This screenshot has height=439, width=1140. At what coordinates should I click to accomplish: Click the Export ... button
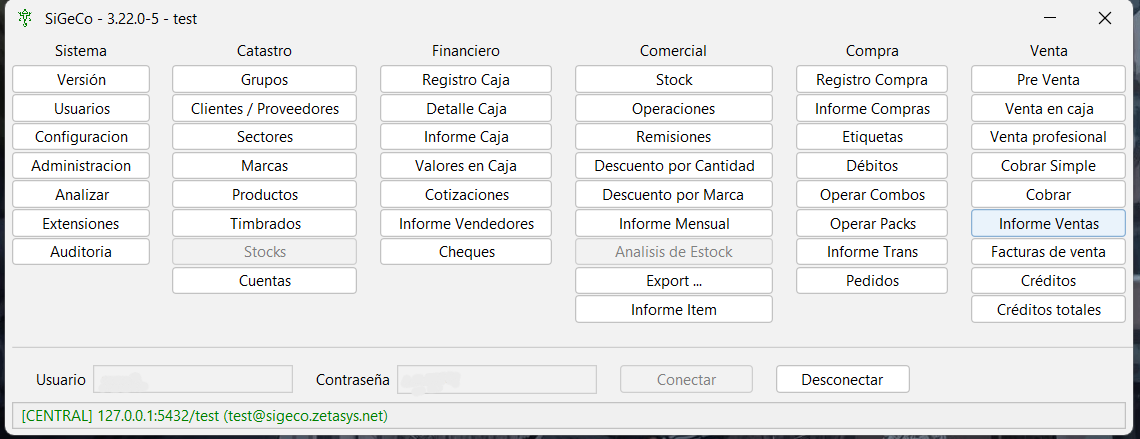click(673, 281)
